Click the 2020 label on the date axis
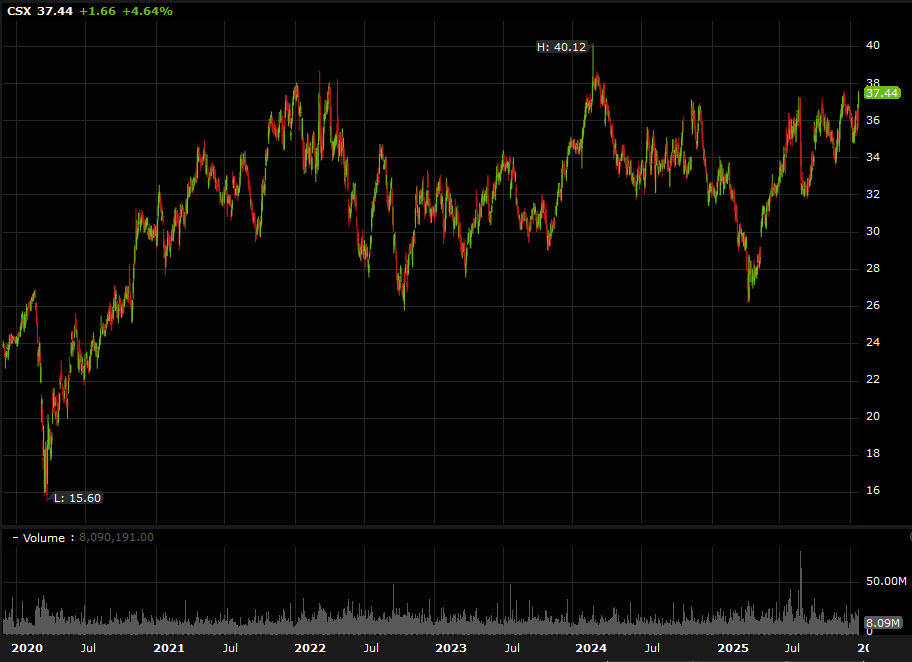Image resolution: width=912 pixels, height=662 pixels. (x=26, y=648)
